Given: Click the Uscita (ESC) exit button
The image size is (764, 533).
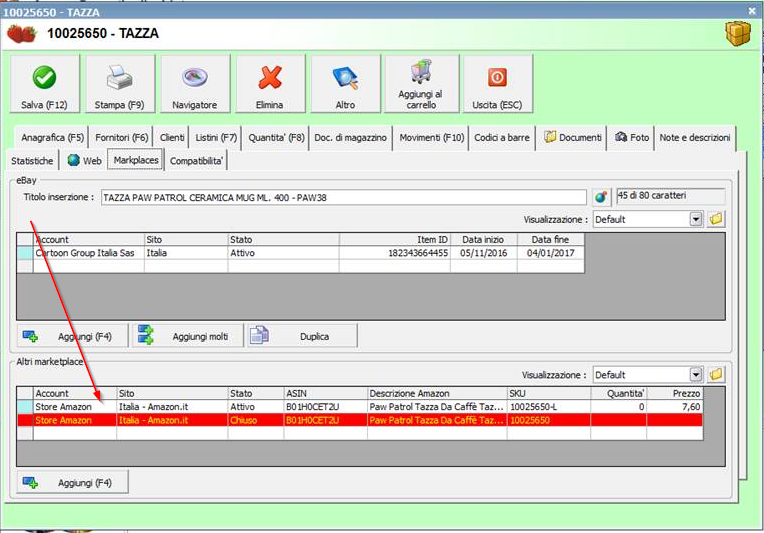Looking at the screenshot, I should click(x=497, y=84).
